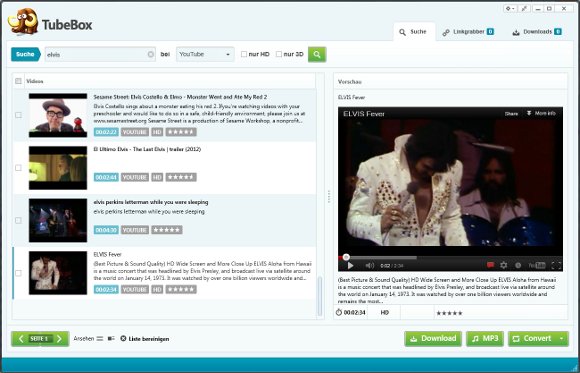Mute the preview player volume
Image resolution: width=580 pixels, height=373 pixels.
(369, 265)
